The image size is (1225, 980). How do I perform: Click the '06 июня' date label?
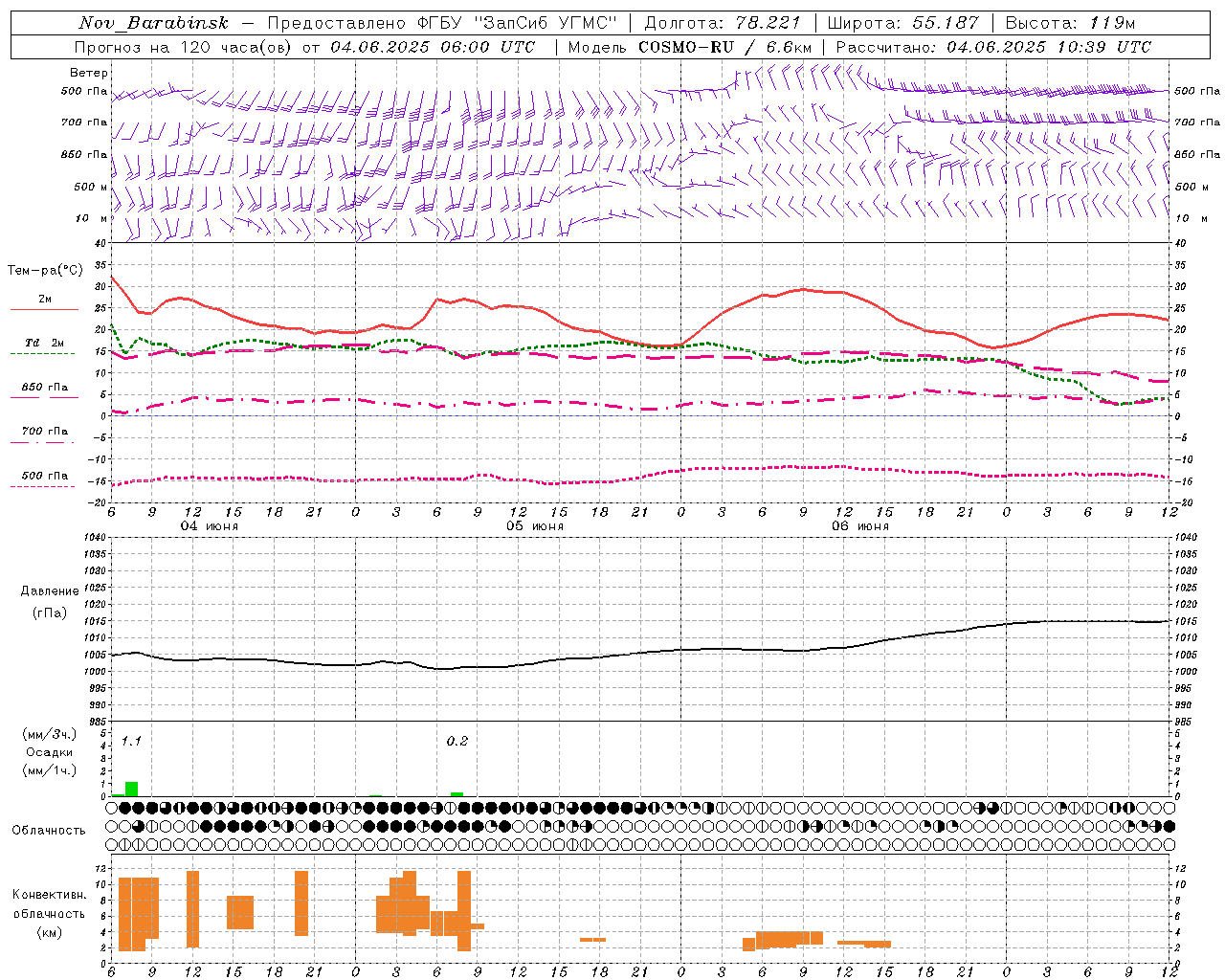860,526
